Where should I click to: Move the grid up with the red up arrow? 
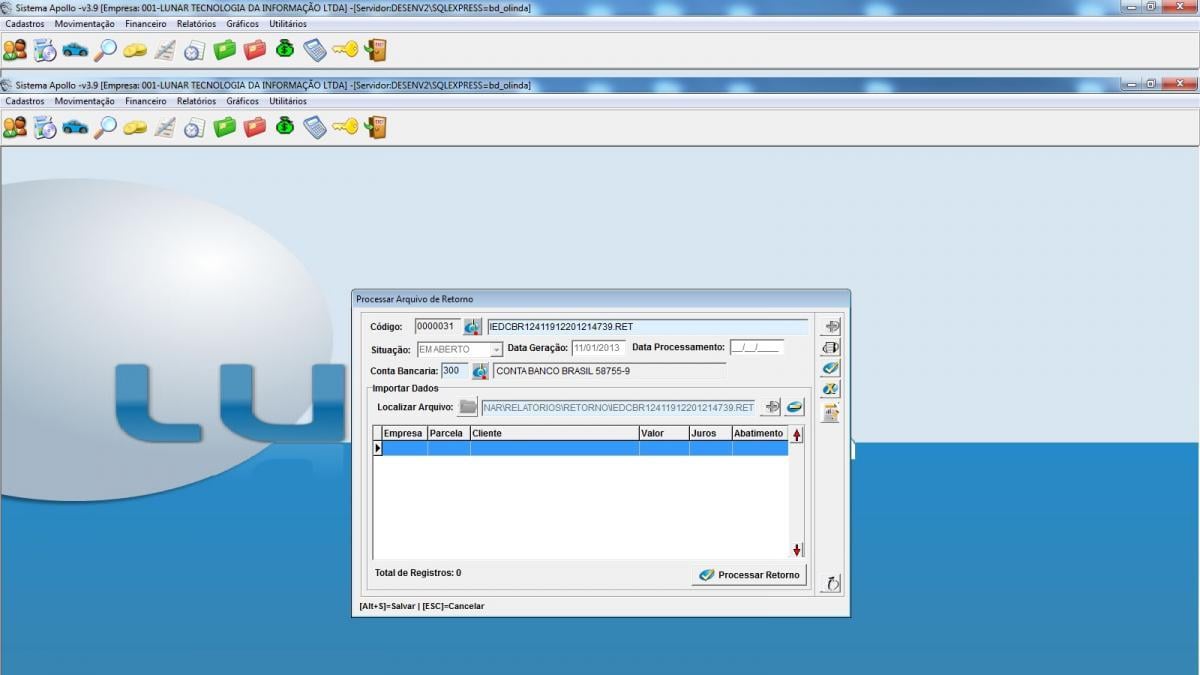tap(797, 435)
